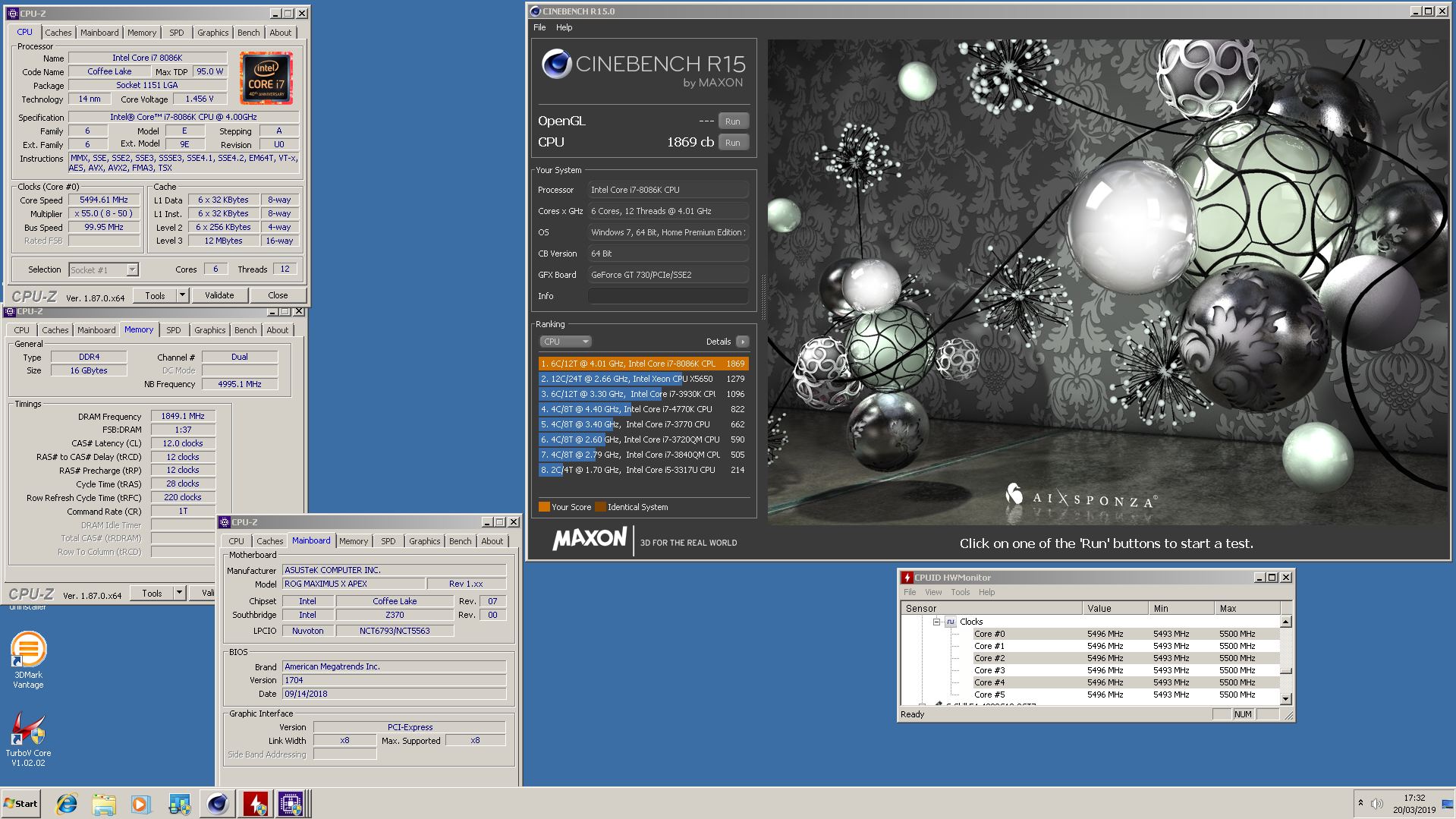Image resolution: width=1456 pixels, height=819 pixels.
Task: Click the top-ranked i7-8086K ranking row
Action: coord(643,364)
